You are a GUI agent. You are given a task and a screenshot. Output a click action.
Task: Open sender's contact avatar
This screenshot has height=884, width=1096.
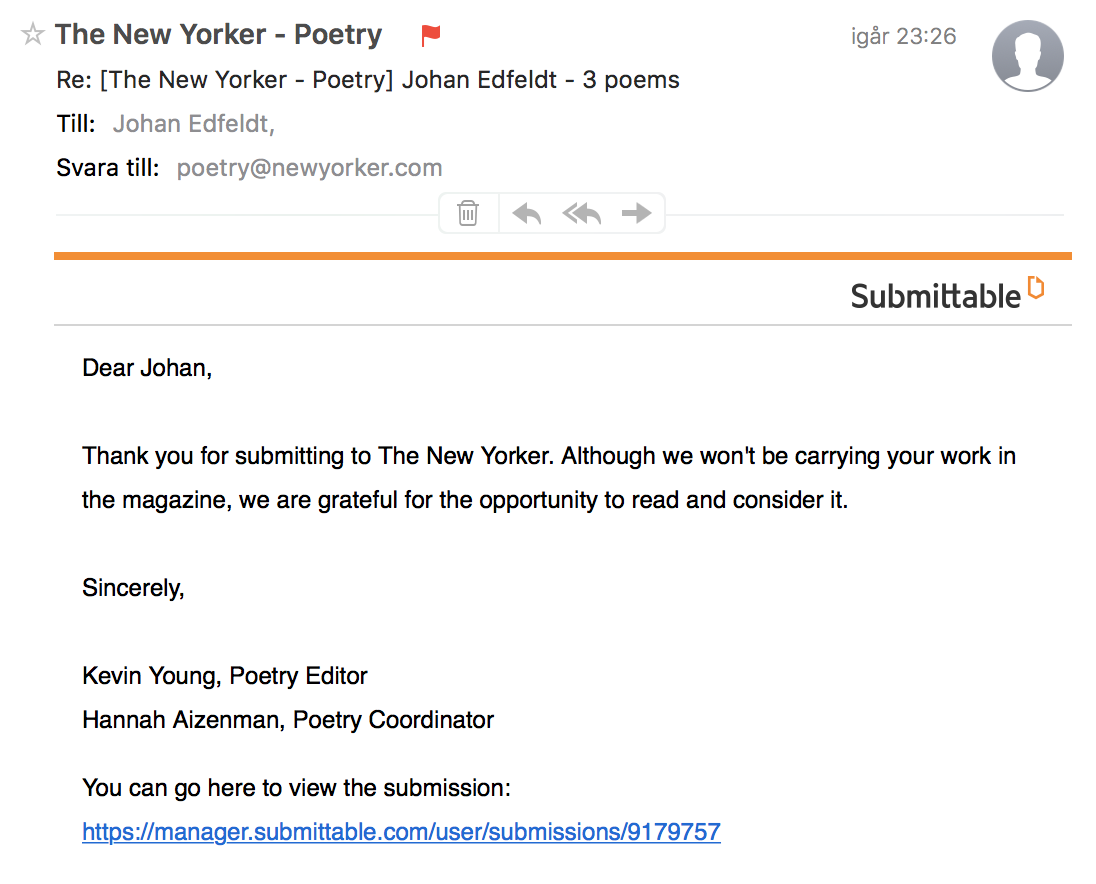click(x=1028, y=55)
